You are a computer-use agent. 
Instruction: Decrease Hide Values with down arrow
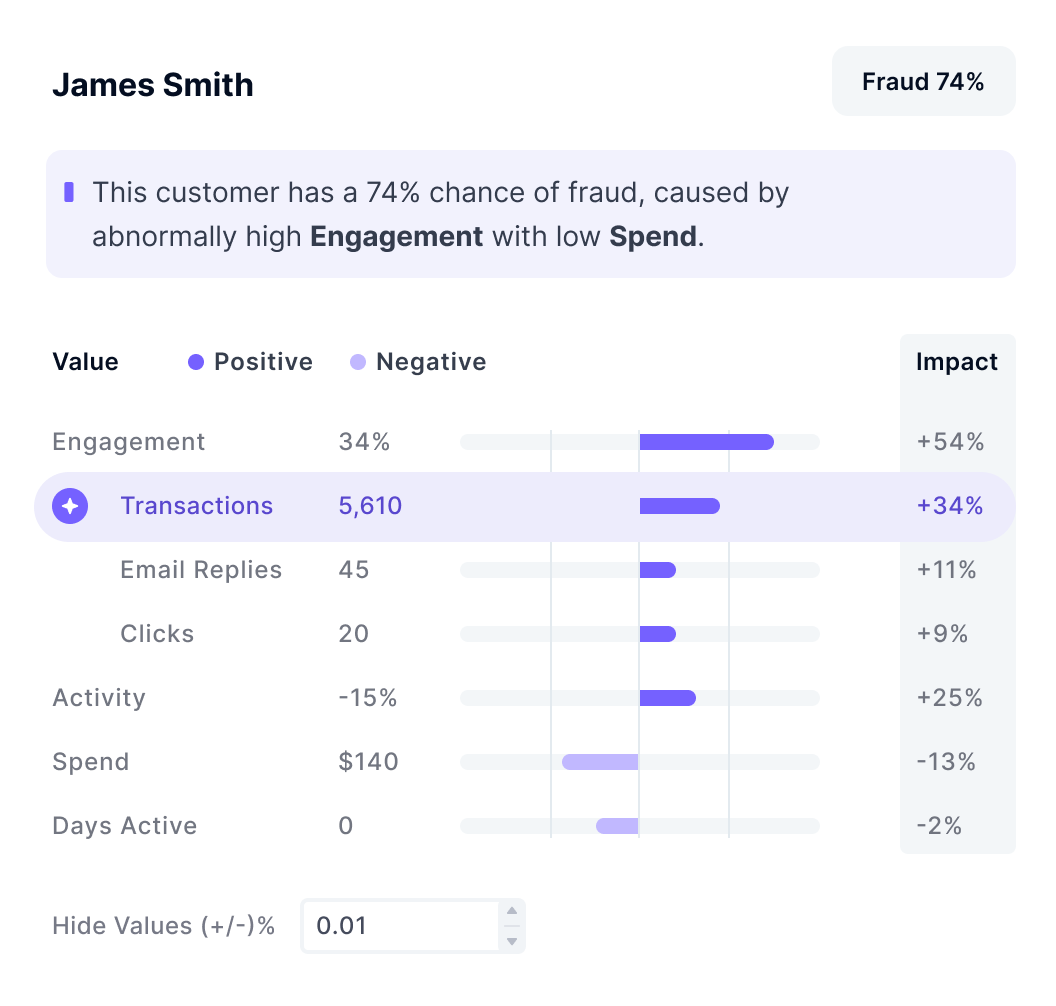[512, 941]
